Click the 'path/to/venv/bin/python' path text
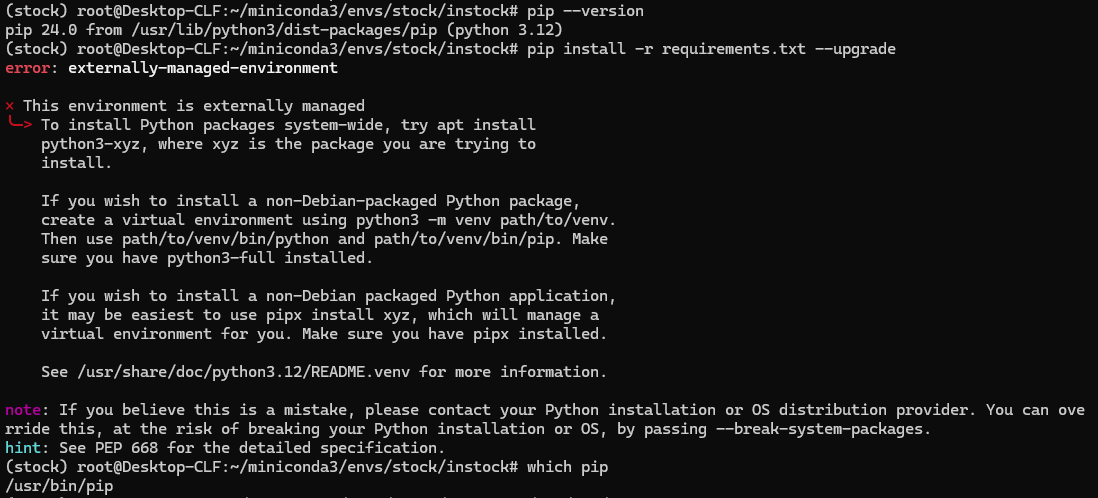The height and width of the screenshot is (498, 1098). (x=212, y=239)
